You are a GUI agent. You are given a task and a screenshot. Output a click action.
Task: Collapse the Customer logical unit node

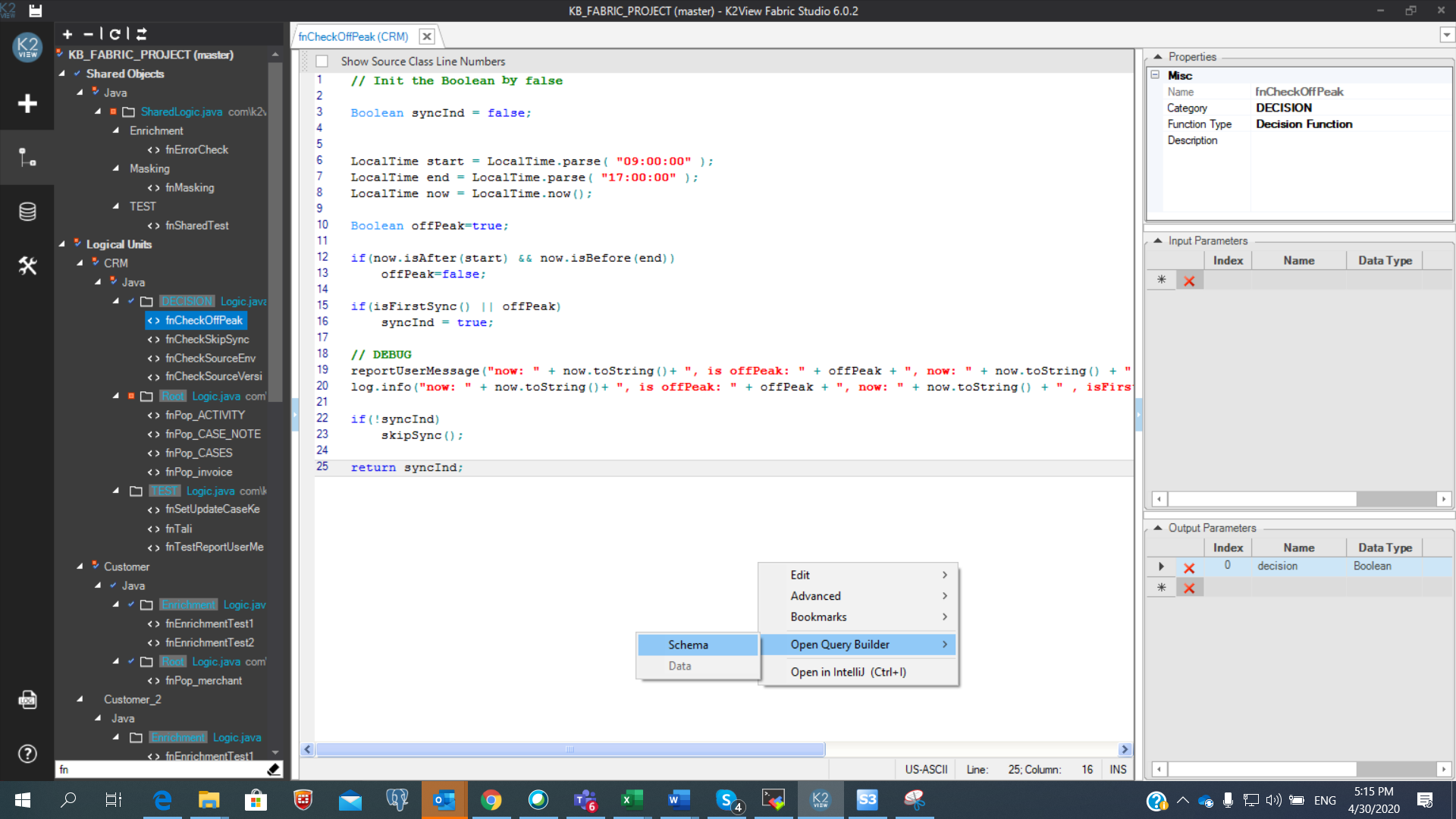(80, 566)
